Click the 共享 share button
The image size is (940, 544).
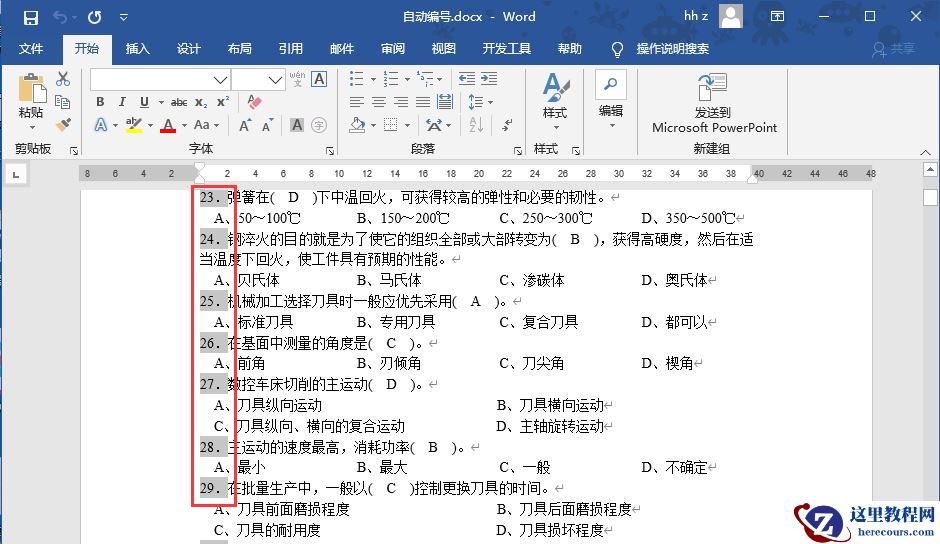894,49
